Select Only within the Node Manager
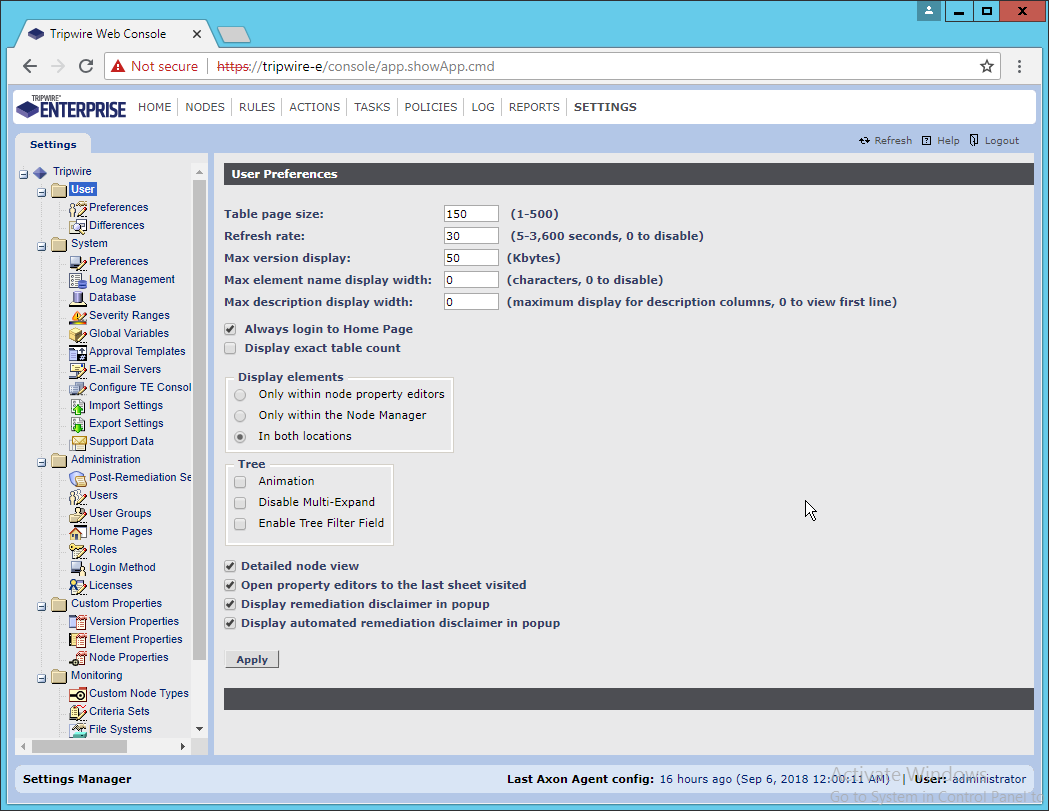The height and width of the screenshot is (811, 1049). (x=240, y=415)
